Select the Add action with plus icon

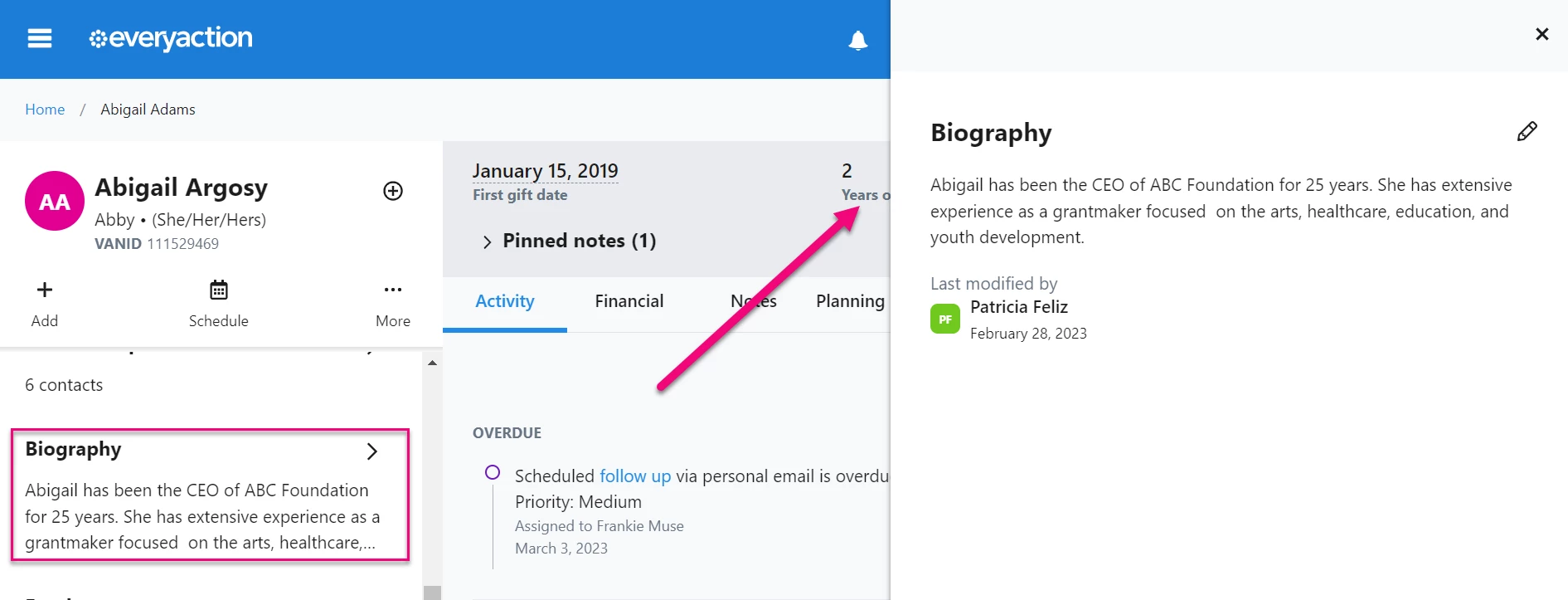click(44, 302)
